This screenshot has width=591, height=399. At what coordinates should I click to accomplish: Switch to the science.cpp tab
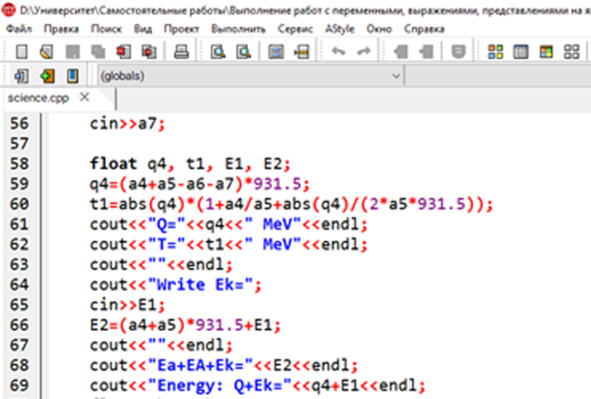[x=38, y=98]
